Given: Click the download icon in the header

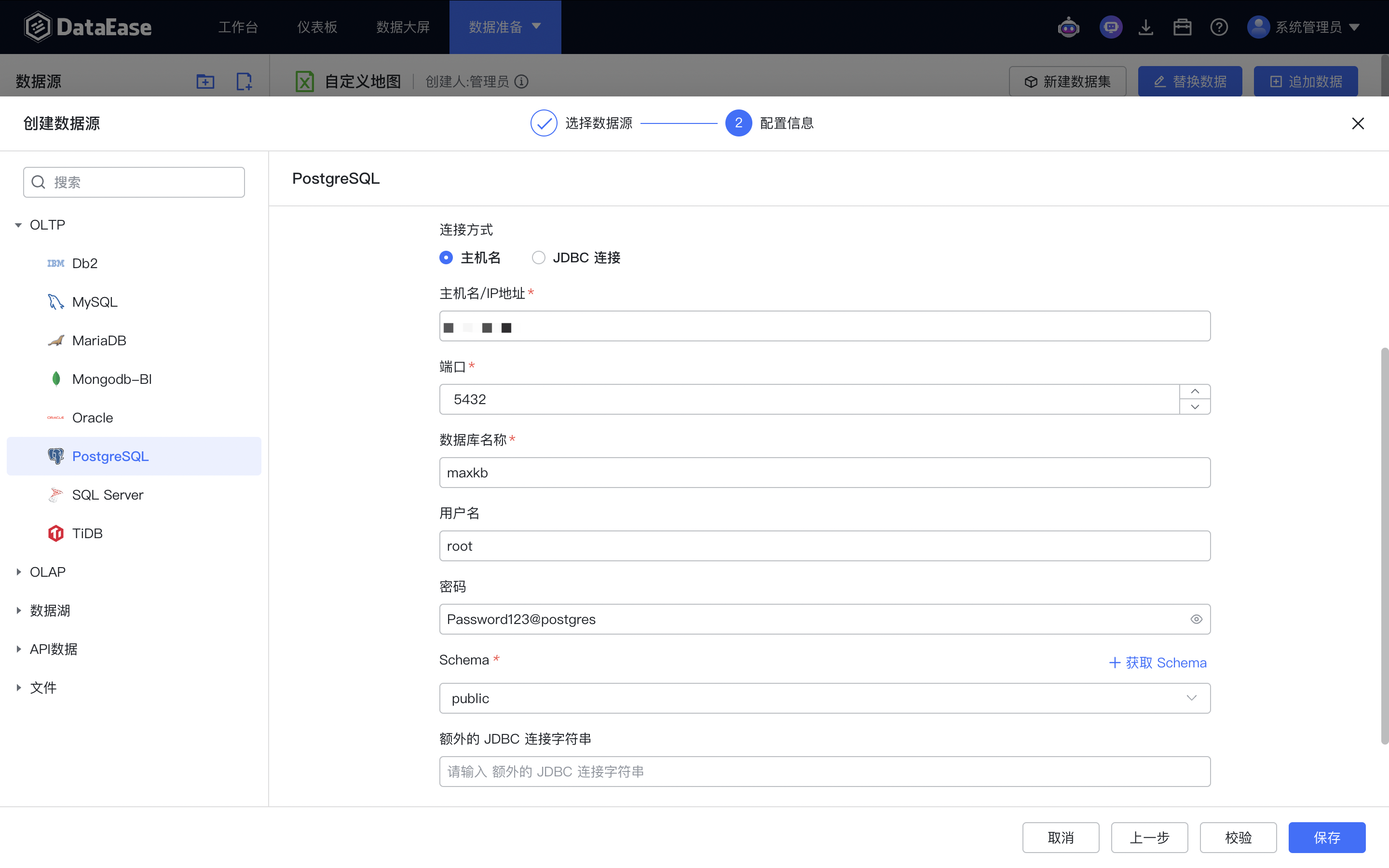Looking at the screenshot, I should [1145, 27].
